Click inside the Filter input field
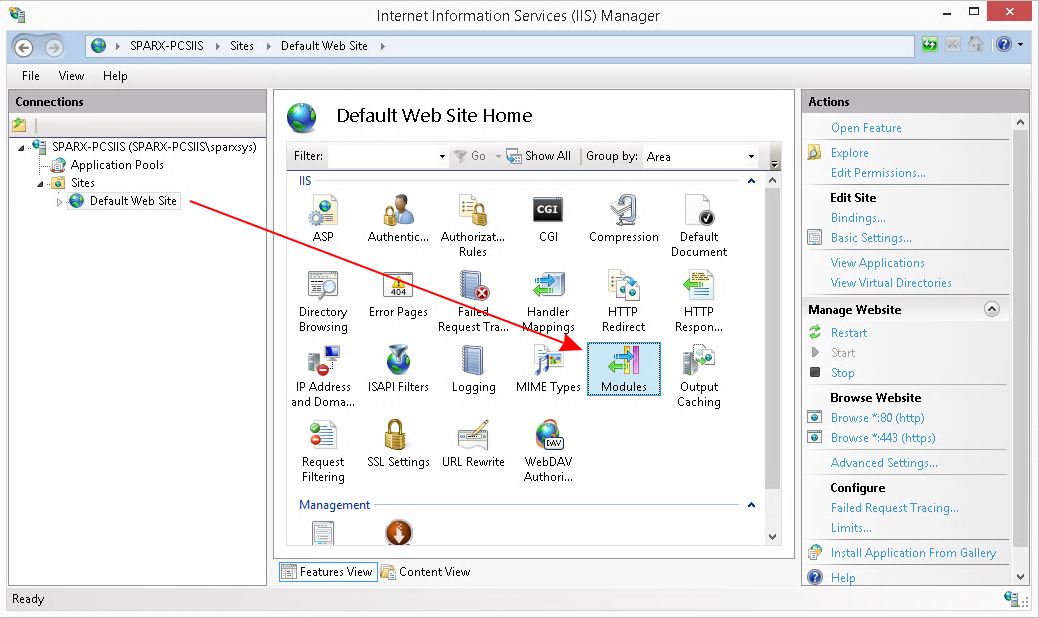The width and height of the screenshot is (1039, 618). click(383, 156)
